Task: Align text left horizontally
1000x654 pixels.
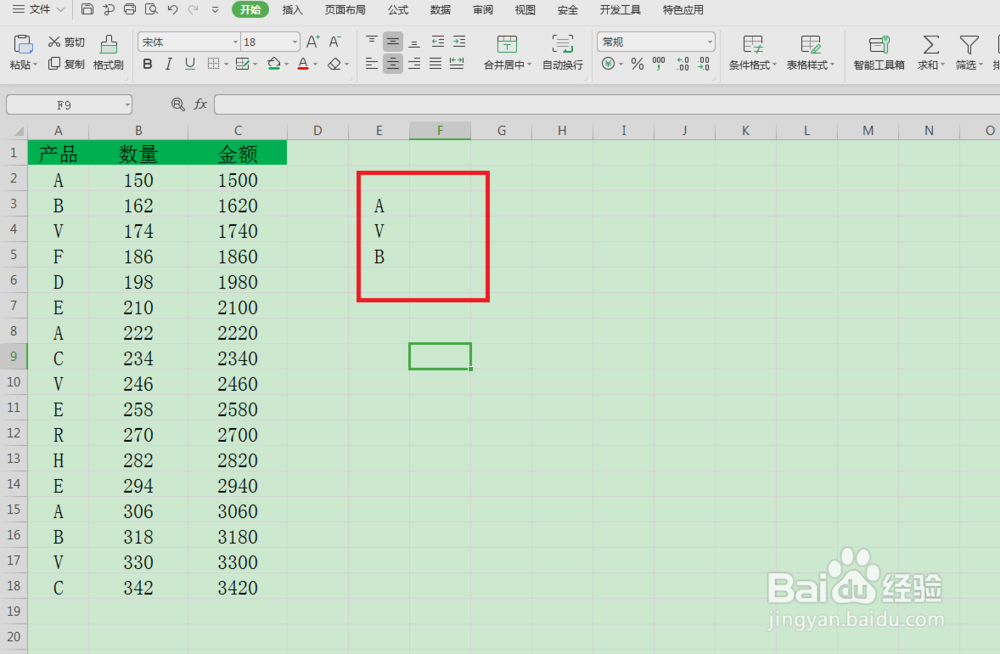Action: [x=371, y=64]
